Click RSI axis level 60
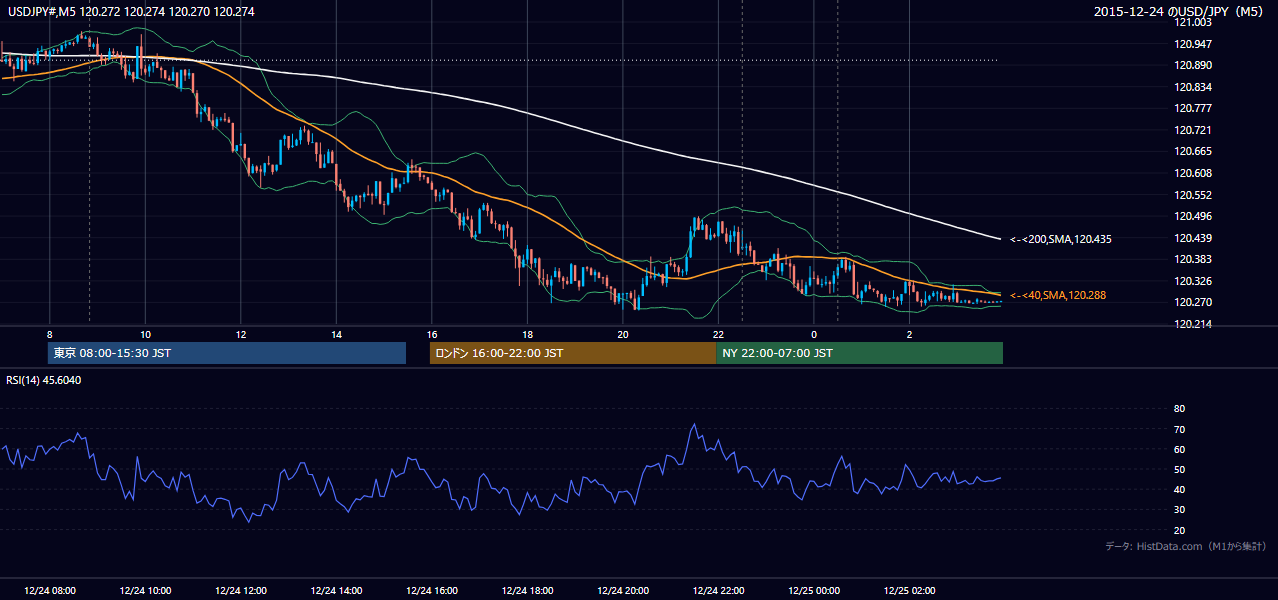This screenshot has height=600, width=1278. coord(1179,449)
